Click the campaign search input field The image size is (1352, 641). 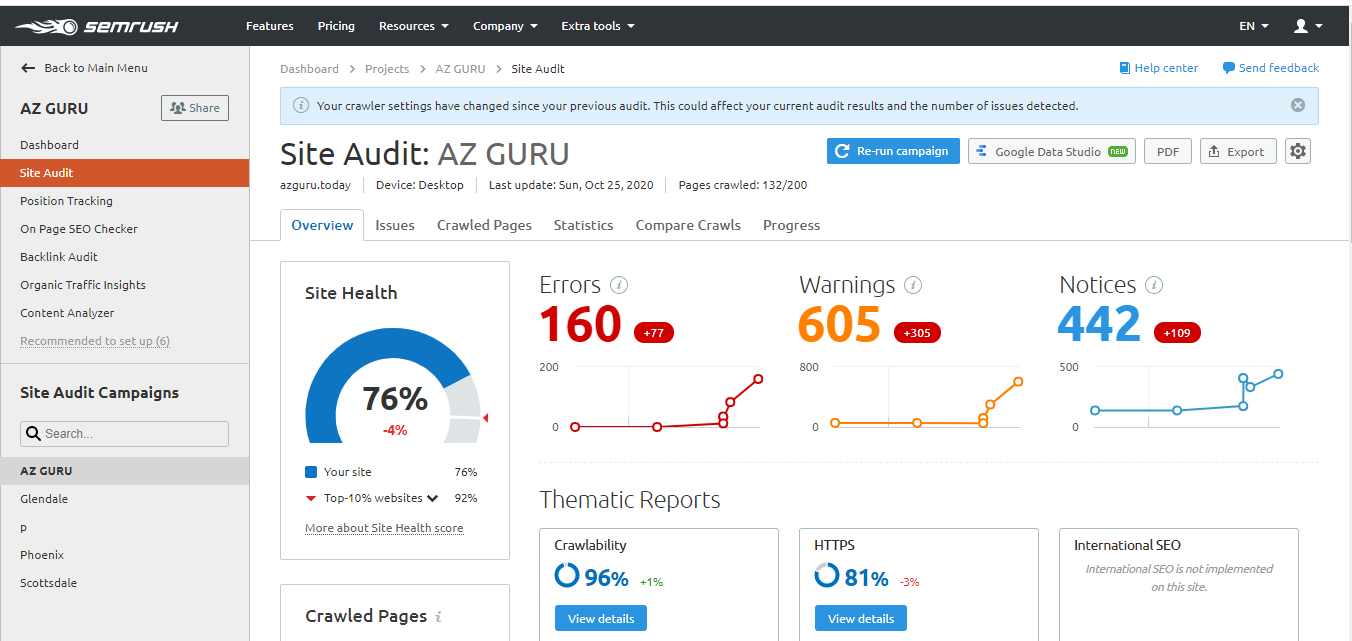125,434
